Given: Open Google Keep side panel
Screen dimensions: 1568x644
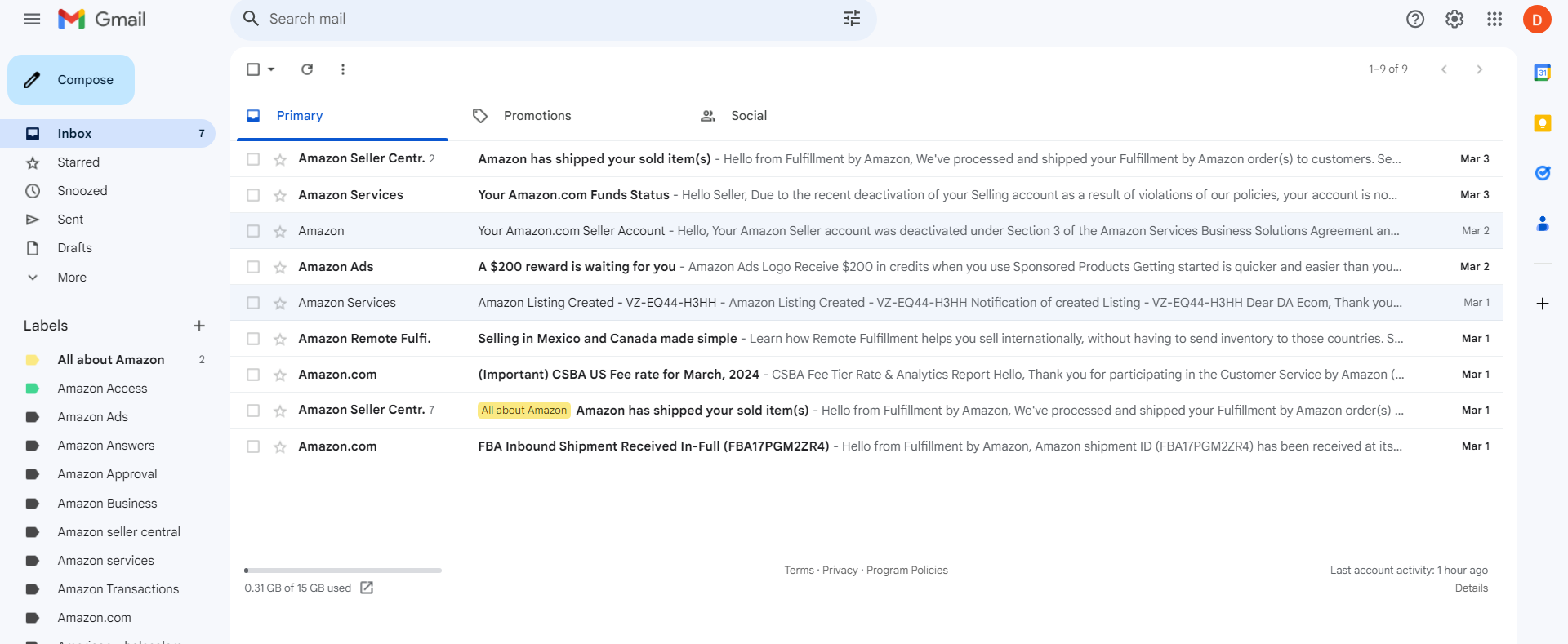Looking at the screenshot, I should [x=1543, y=123].
